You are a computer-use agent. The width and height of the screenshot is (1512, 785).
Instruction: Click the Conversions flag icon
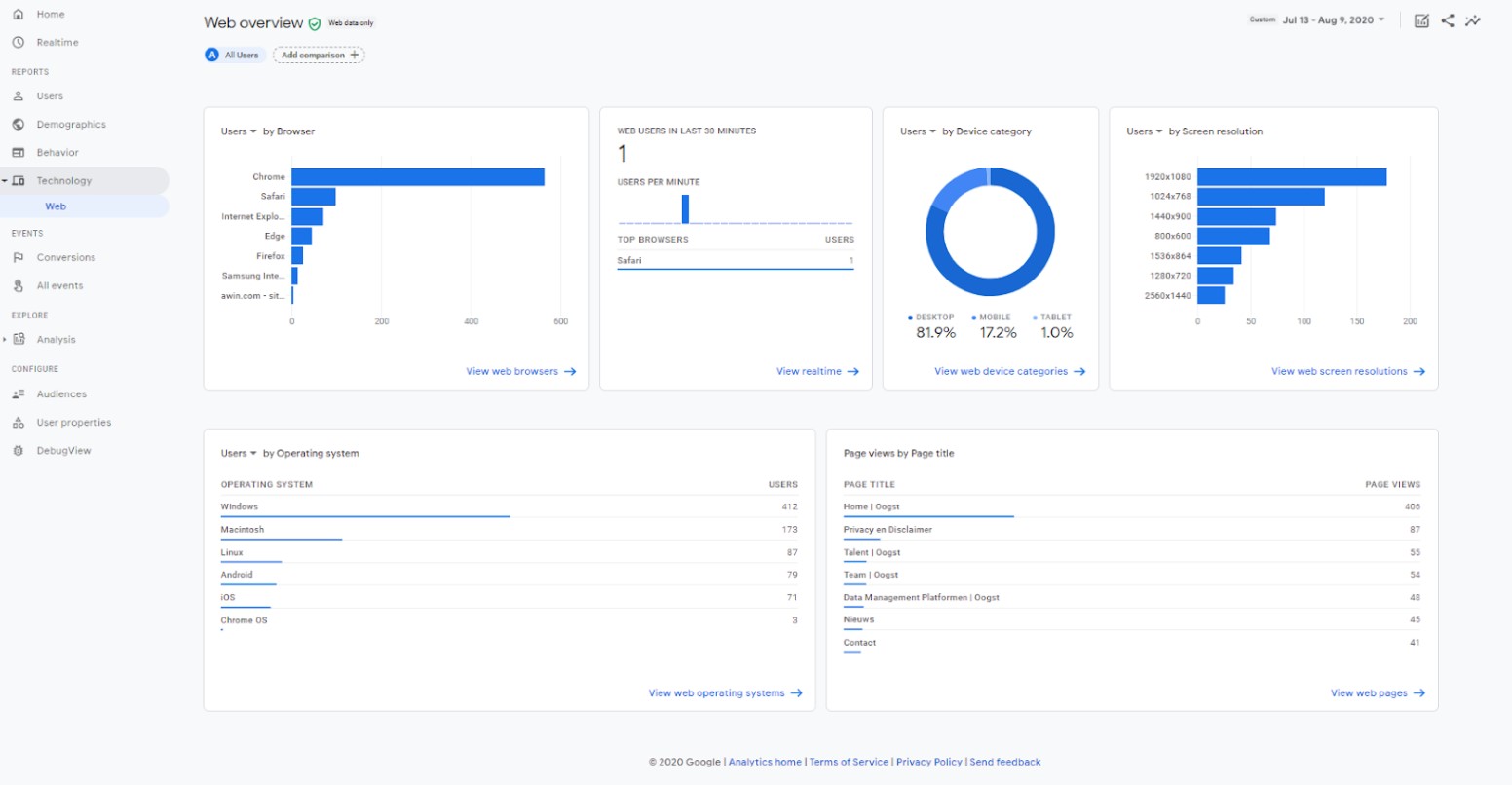point(18,258)
